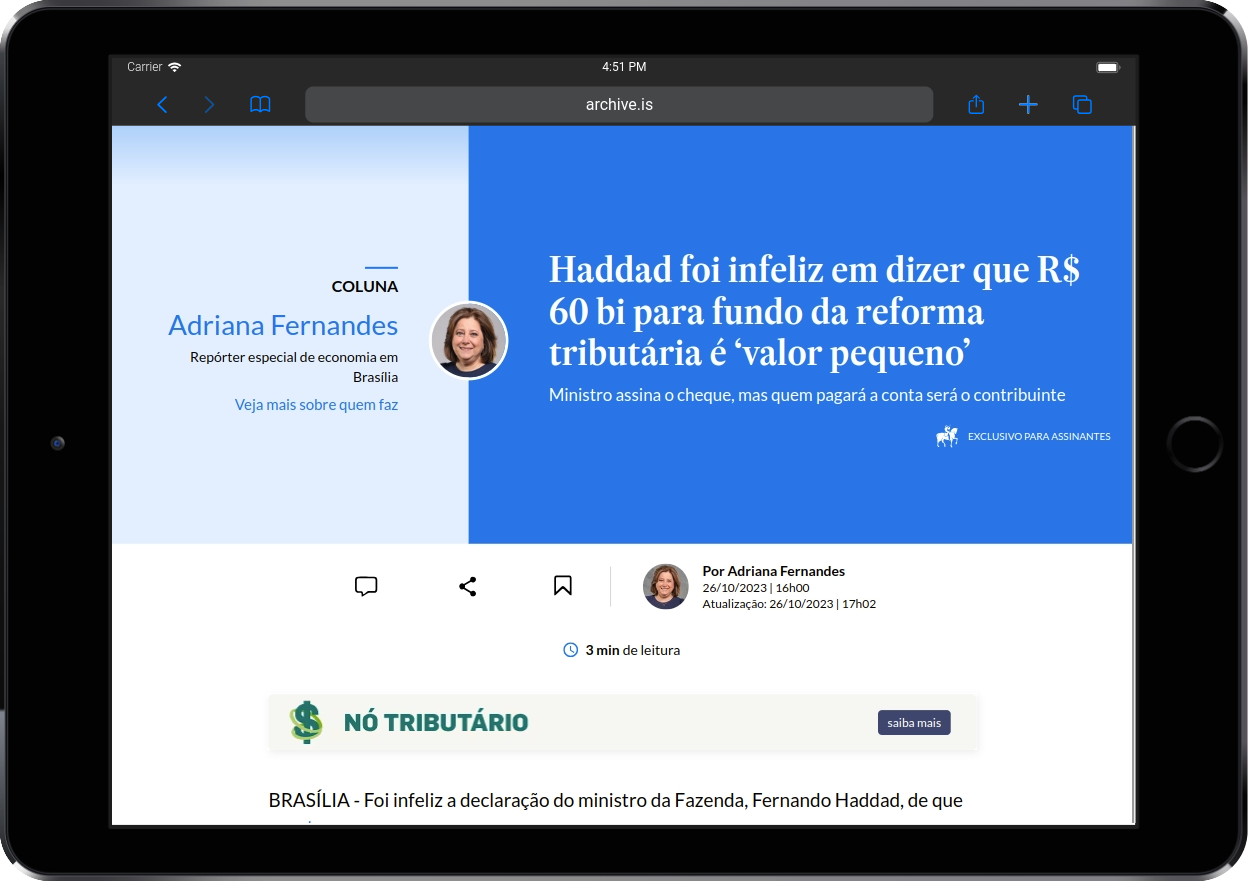Click the dollar sign icon in Nó Tributário banner
This screenshot has width=1248, height=882.
coord(305,722)
